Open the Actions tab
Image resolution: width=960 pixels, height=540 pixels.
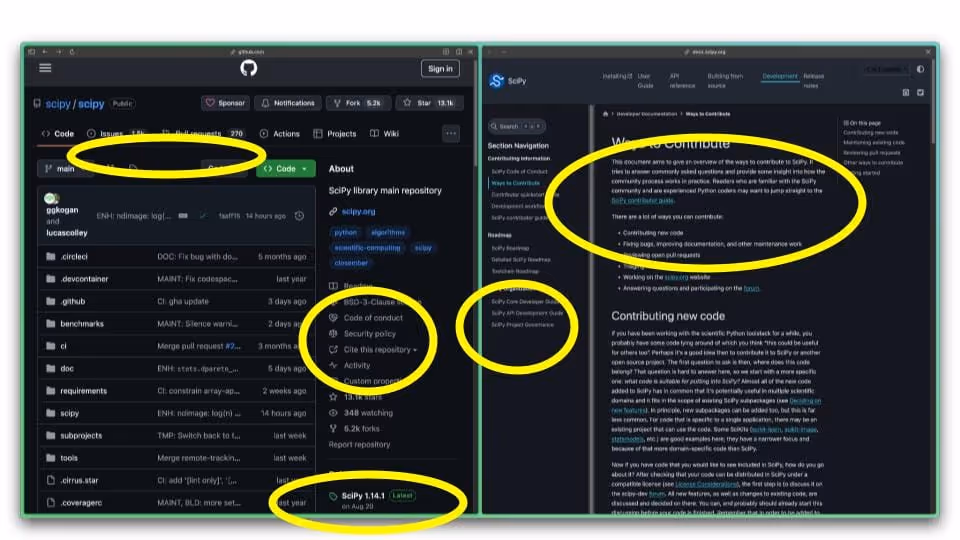pos(280,133)
